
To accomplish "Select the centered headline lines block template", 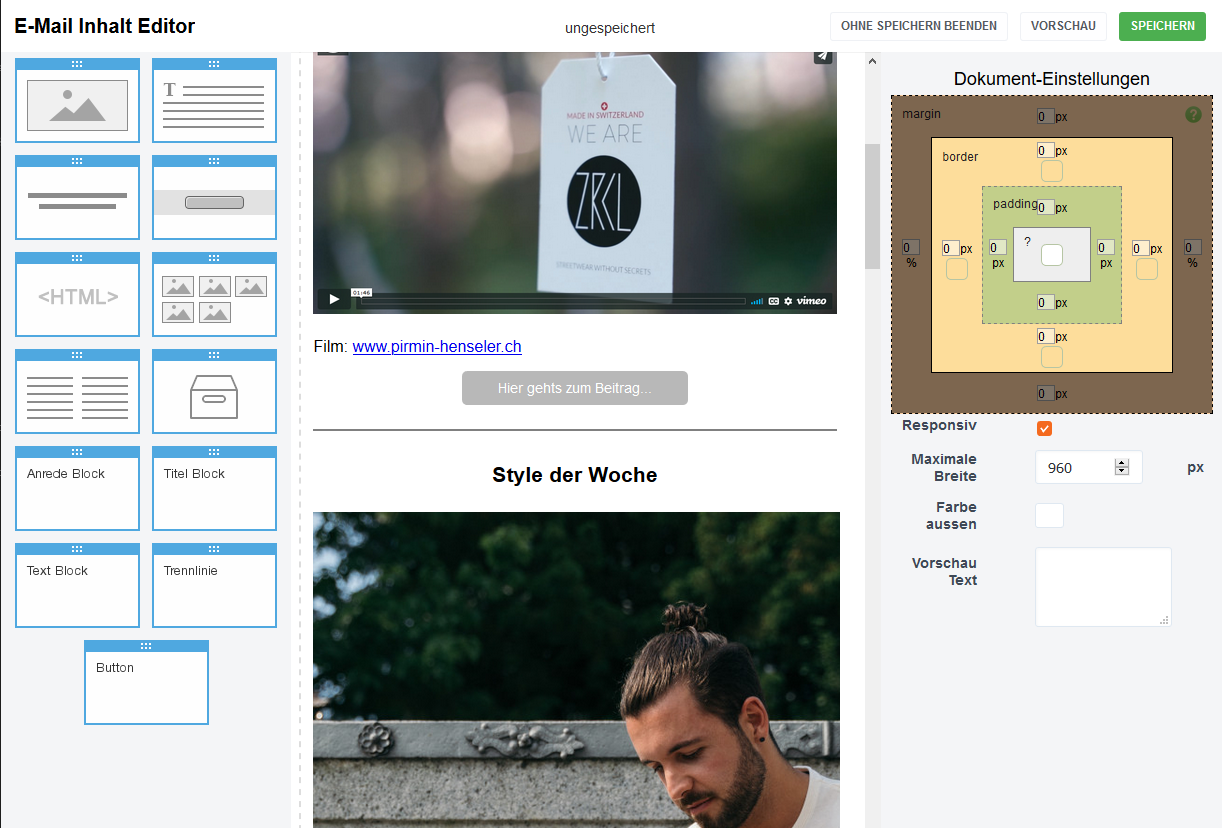I will click(x=77, y=197).
